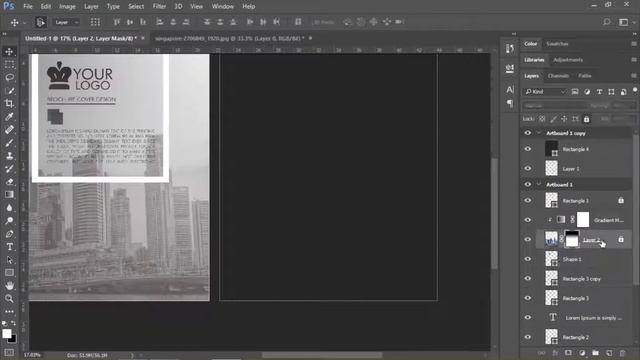
Task: Select the Rectangle shape tool
Action: [x=9, y=273]
